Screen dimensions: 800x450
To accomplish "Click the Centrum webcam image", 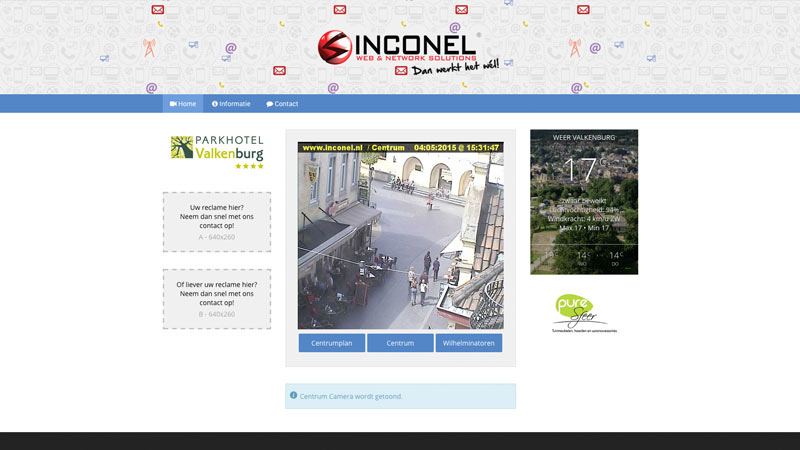I will click(401, 236).
